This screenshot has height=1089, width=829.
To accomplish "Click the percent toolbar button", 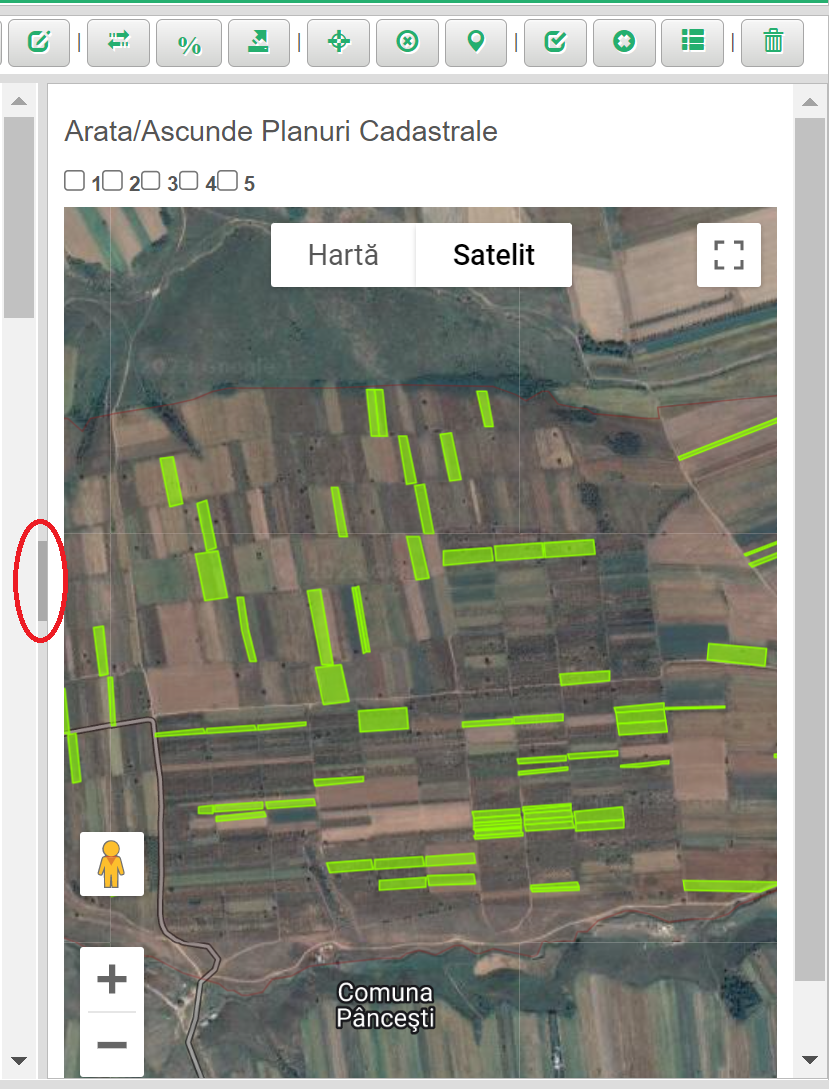I will pos(188,43).
